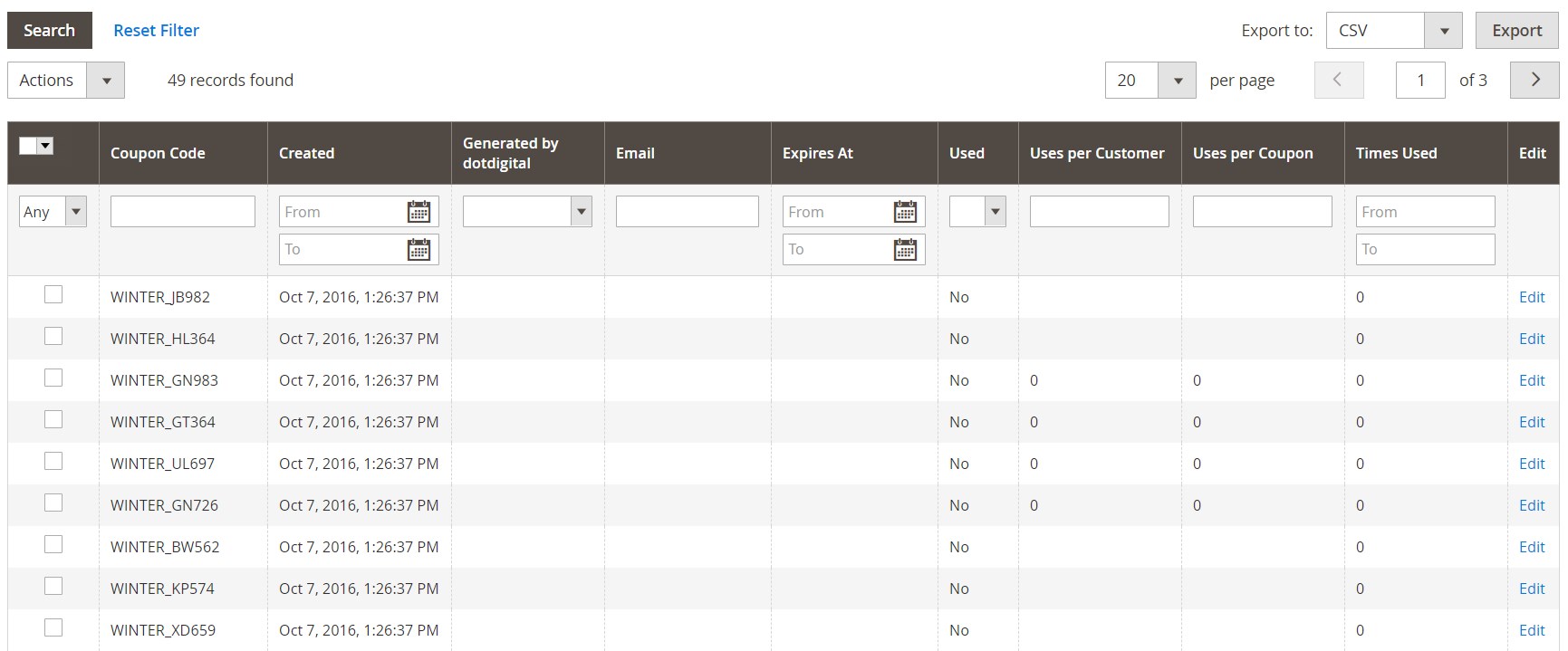
Task: Open calendar for Created From date
Action: [418, 212]
